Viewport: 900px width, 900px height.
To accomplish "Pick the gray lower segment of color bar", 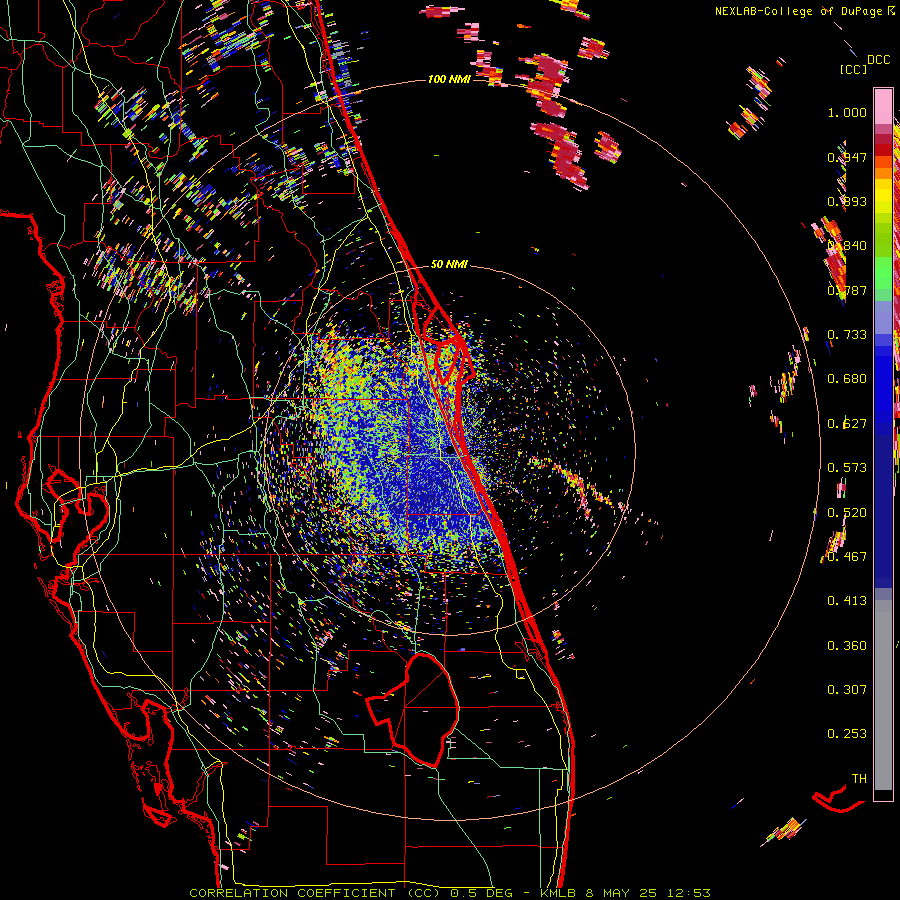I will (883, 695).
